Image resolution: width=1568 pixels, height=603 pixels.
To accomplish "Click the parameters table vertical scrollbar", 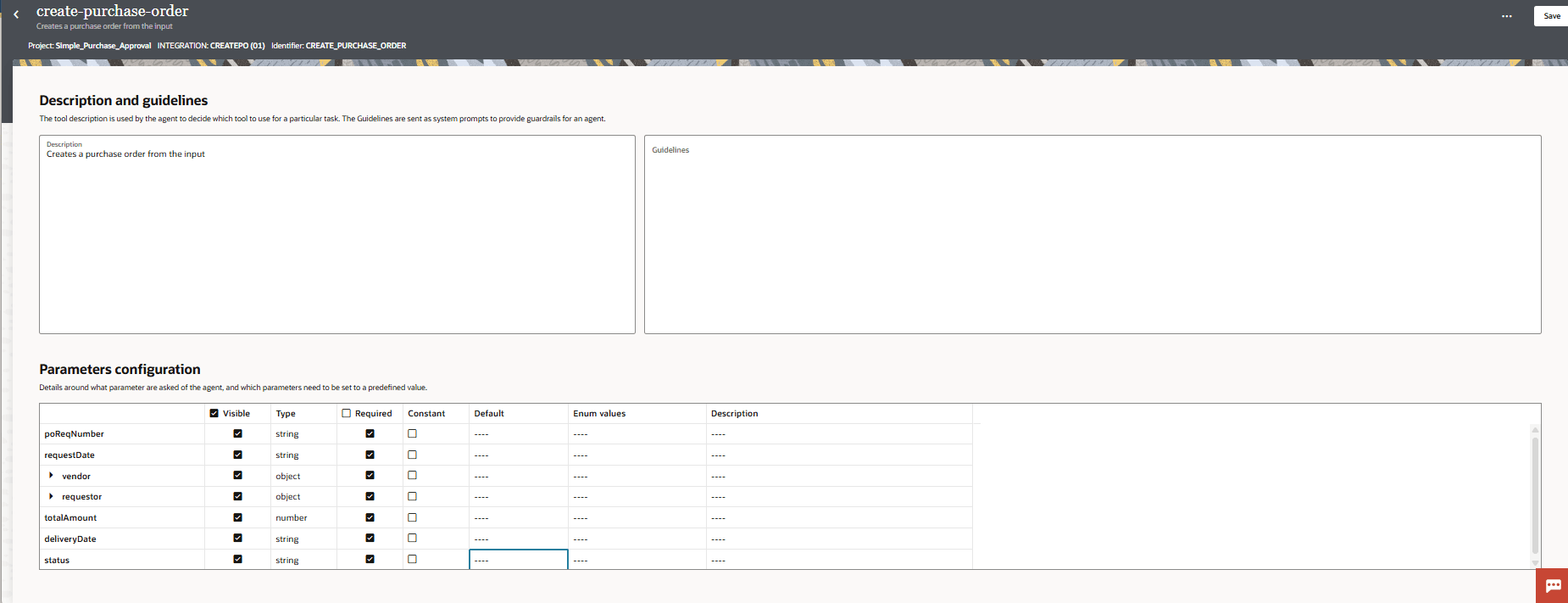I will (1535, 496).
